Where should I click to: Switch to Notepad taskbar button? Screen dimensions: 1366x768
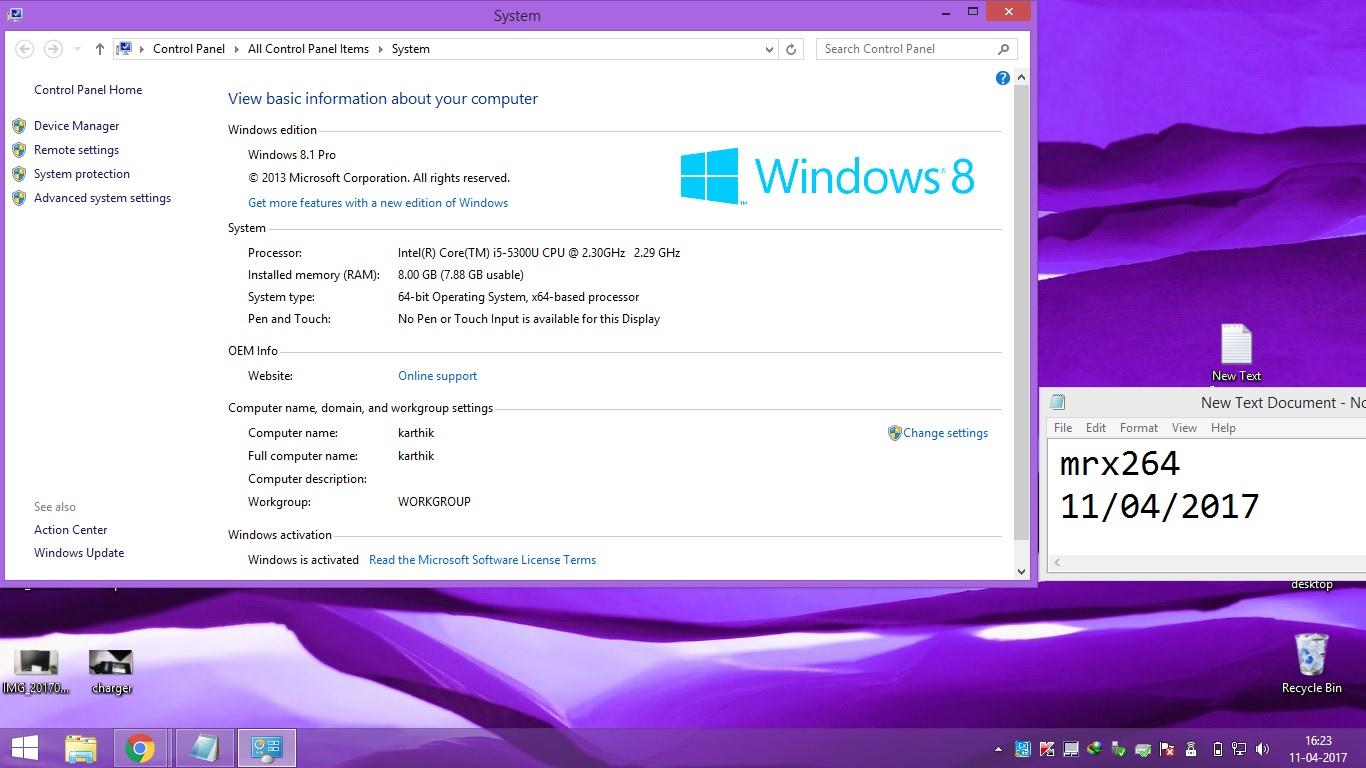tap(205, 748)
